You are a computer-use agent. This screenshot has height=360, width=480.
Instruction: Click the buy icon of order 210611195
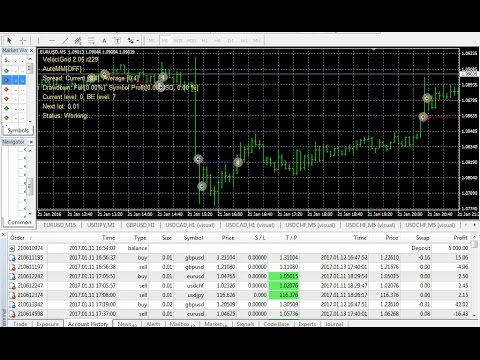click(12, 257)
